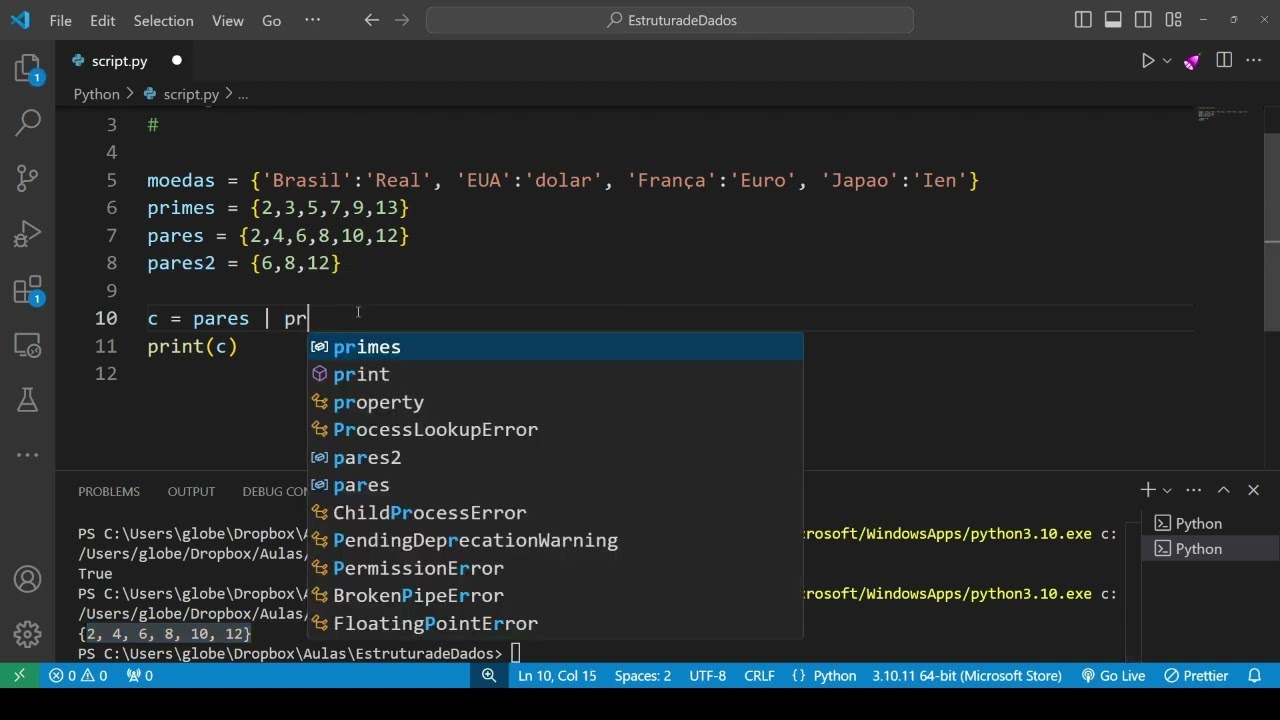Viewport: 1280px width, 720px height.
Task: Click the Prettier status bar item
Action: [1196, 676]
